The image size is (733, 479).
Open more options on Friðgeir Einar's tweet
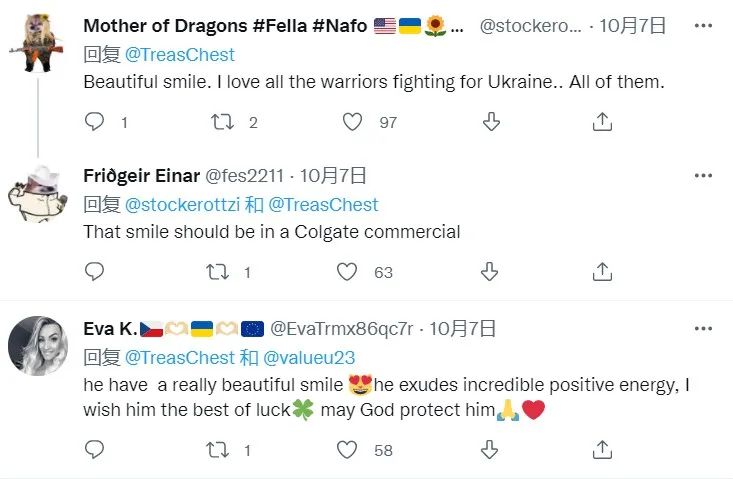point(704,177)
